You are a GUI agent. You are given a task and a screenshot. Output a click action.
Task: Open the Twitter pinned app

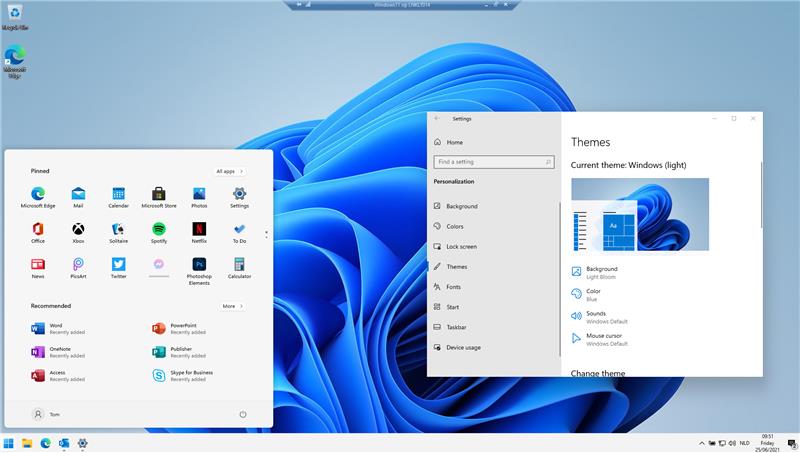pyautogui.click(x=118, y=267)
